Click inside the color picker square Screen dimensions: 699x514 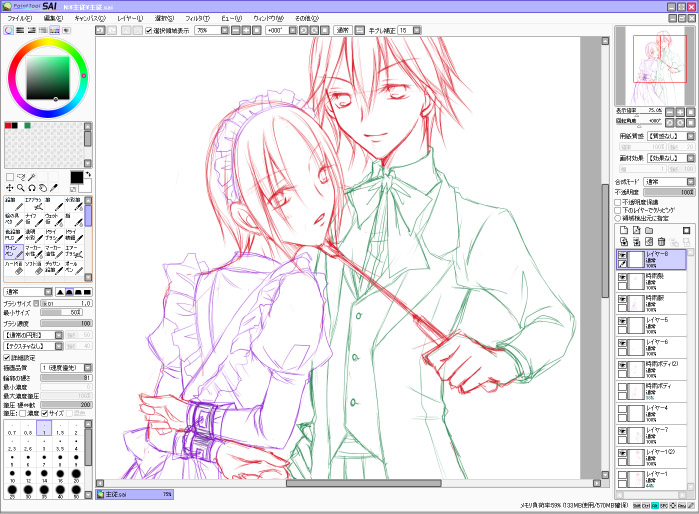tap(48, 78)
